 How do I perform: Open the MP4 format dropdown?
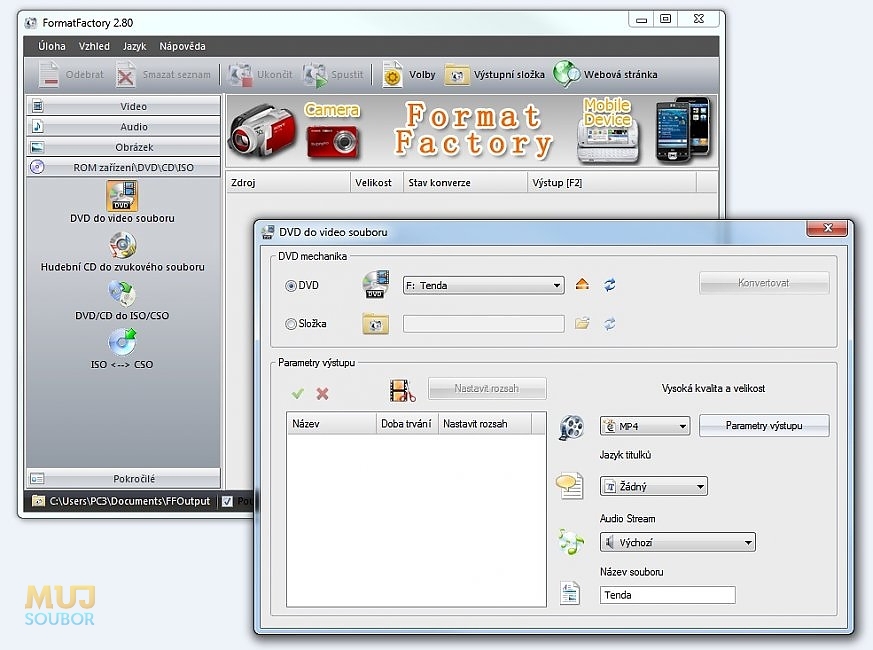tap(645, 426)
